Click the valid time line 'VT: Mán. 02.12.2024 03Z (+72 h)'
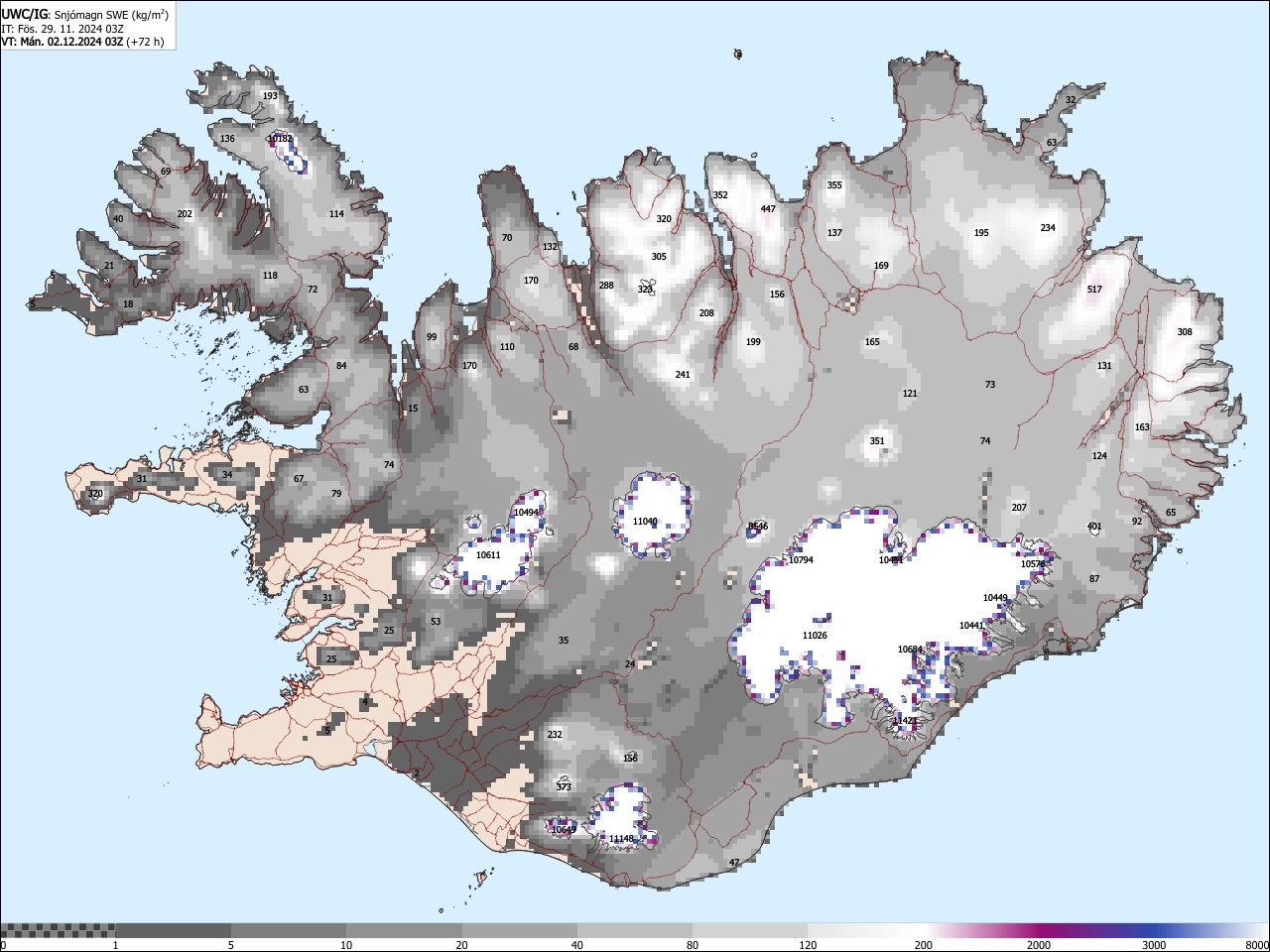The image size is (1270, 952). (82, 42)
